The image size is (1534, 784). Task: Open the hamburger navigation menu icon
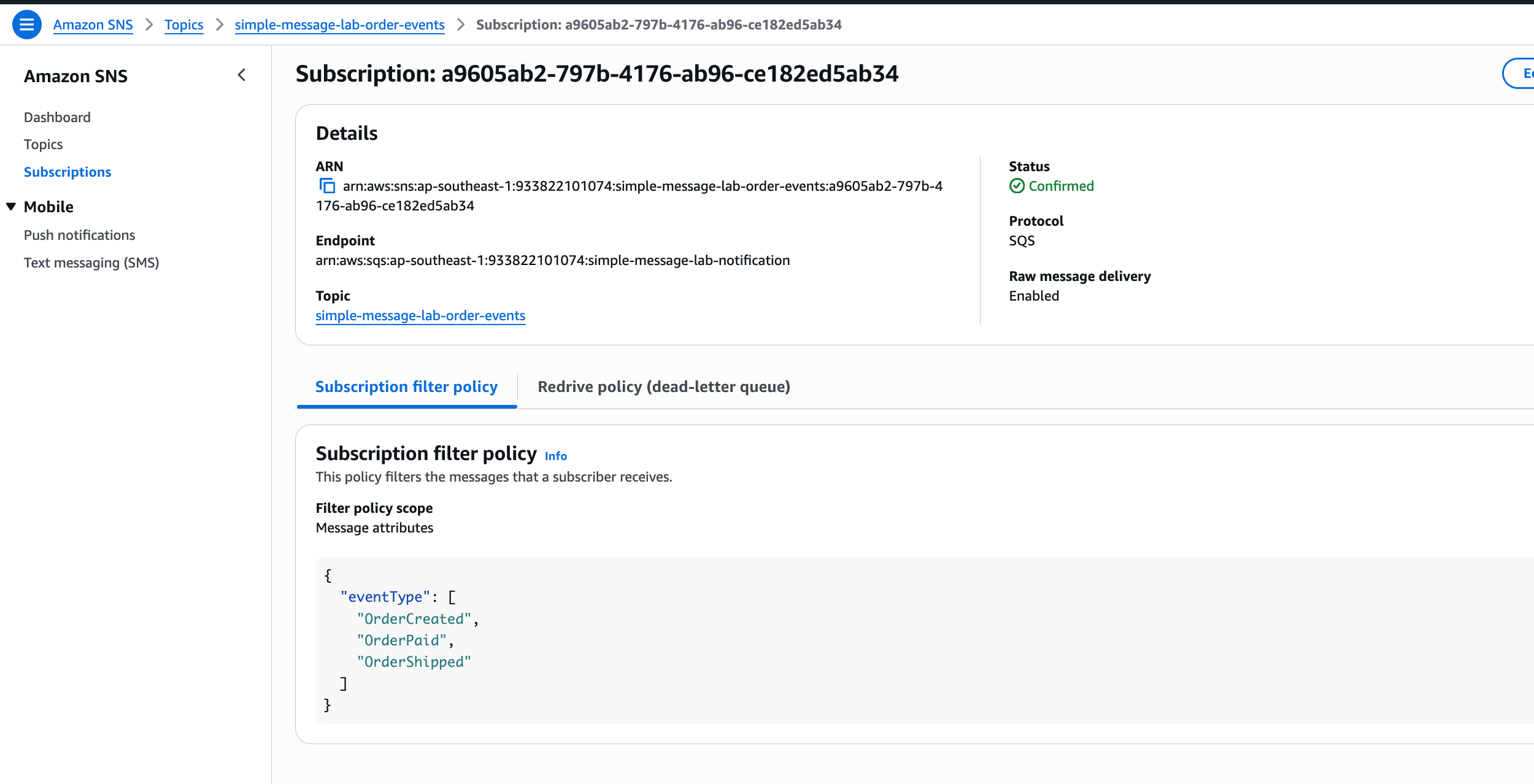click(26, 25)
